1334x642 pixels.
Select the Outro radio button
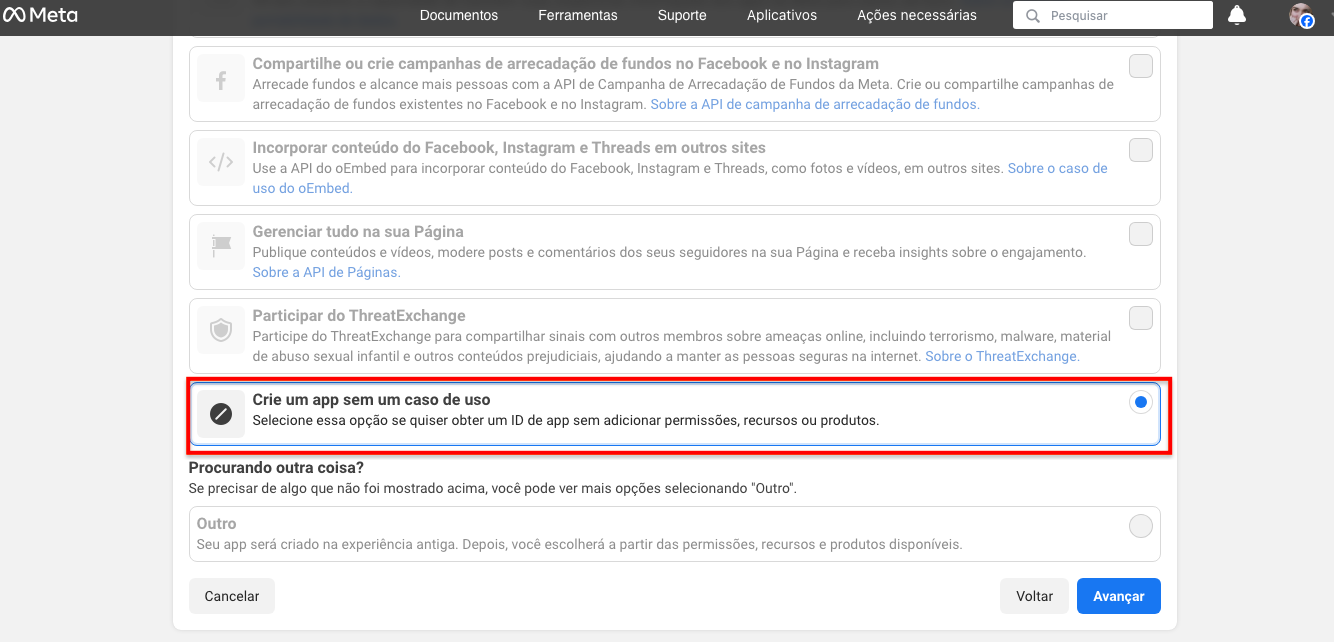(1141, 526)
